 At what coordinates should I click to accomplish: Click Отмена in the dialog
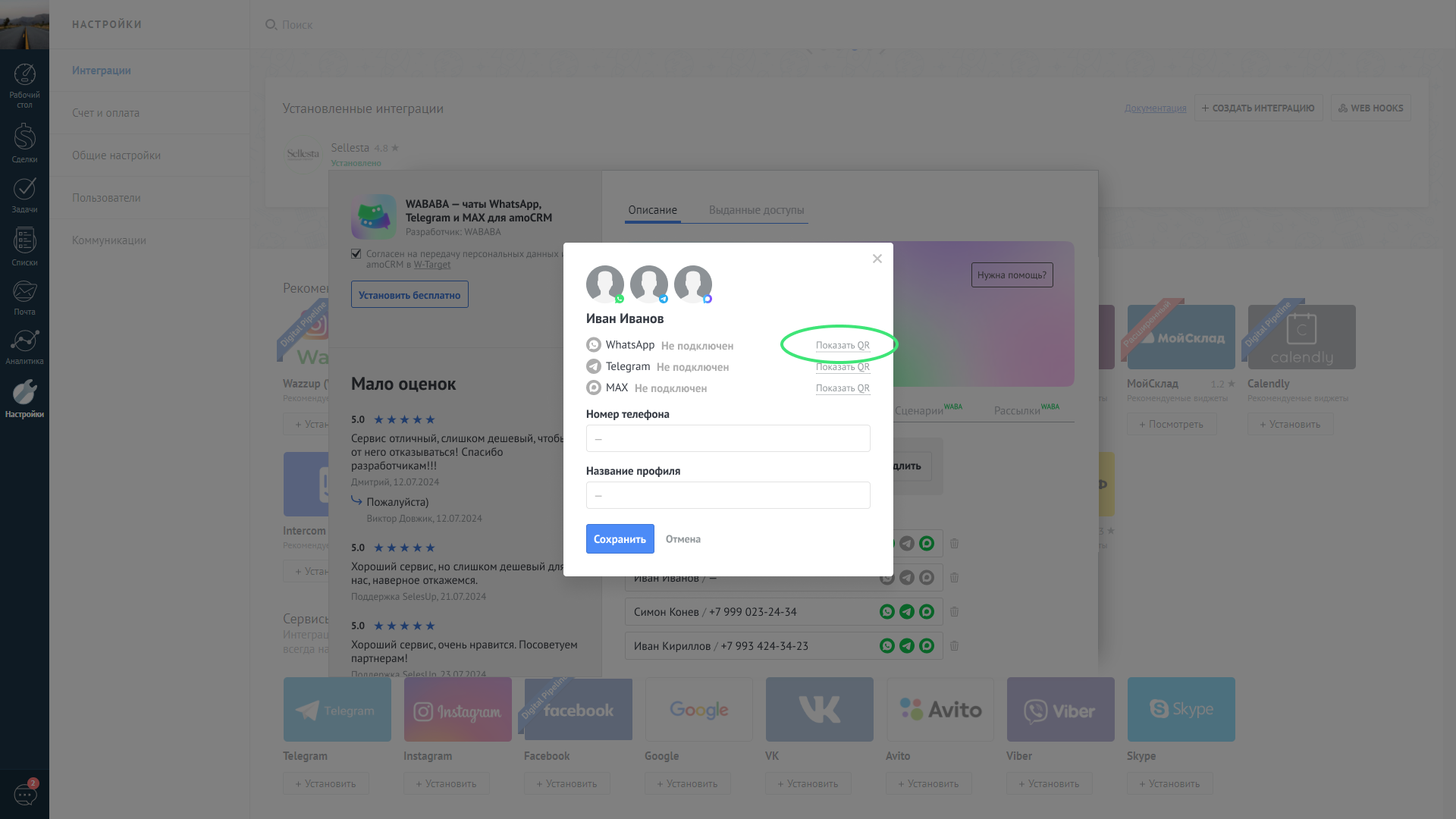[682, 539]
